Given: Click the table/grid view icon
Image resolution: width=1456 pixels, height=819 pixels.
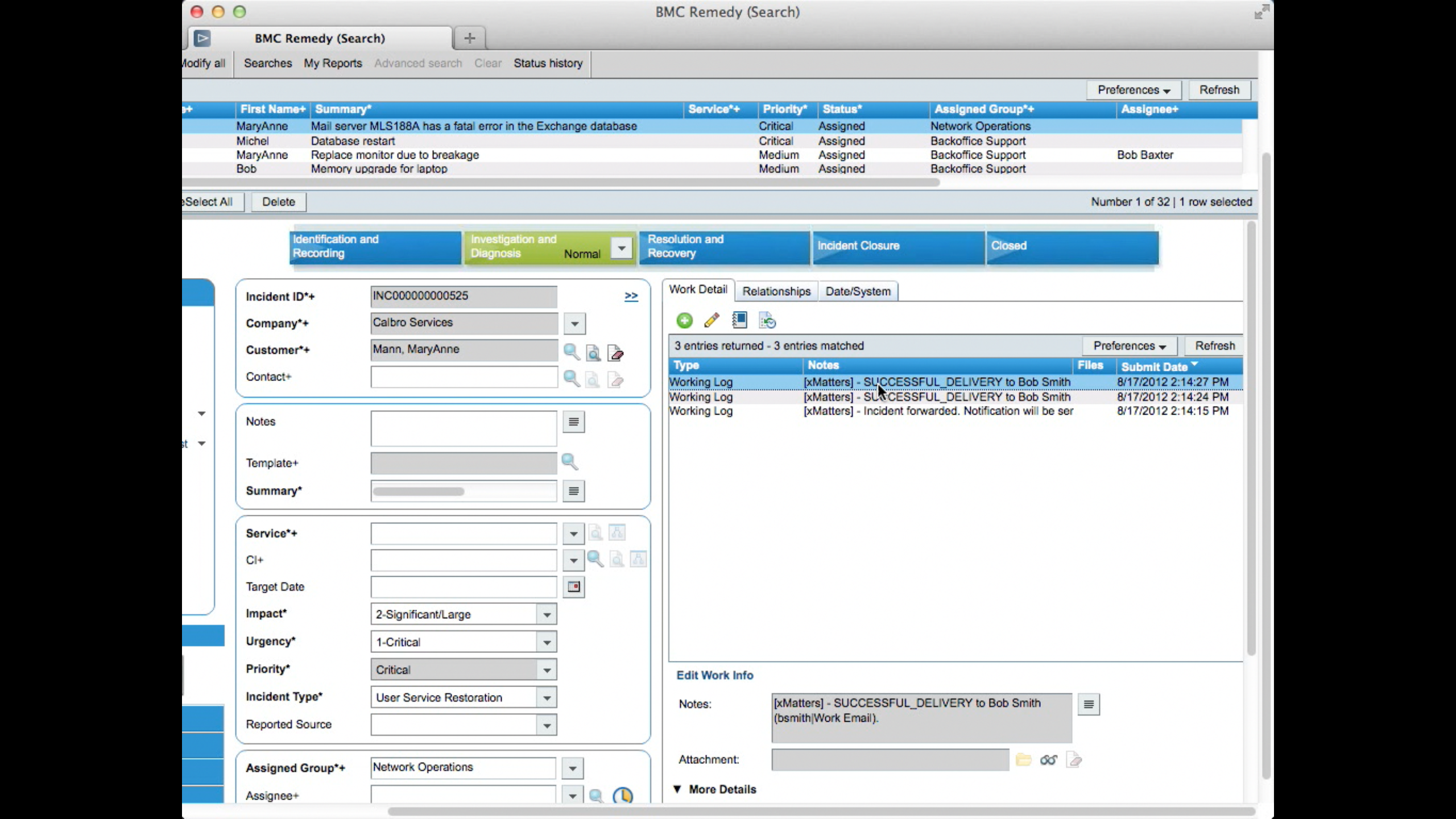Looking at the screenshot, I should pos(739,320).
